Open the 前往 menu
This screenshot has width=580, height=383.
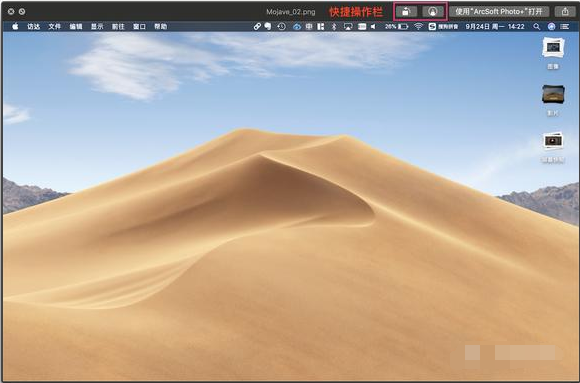(x=118, y=26)
